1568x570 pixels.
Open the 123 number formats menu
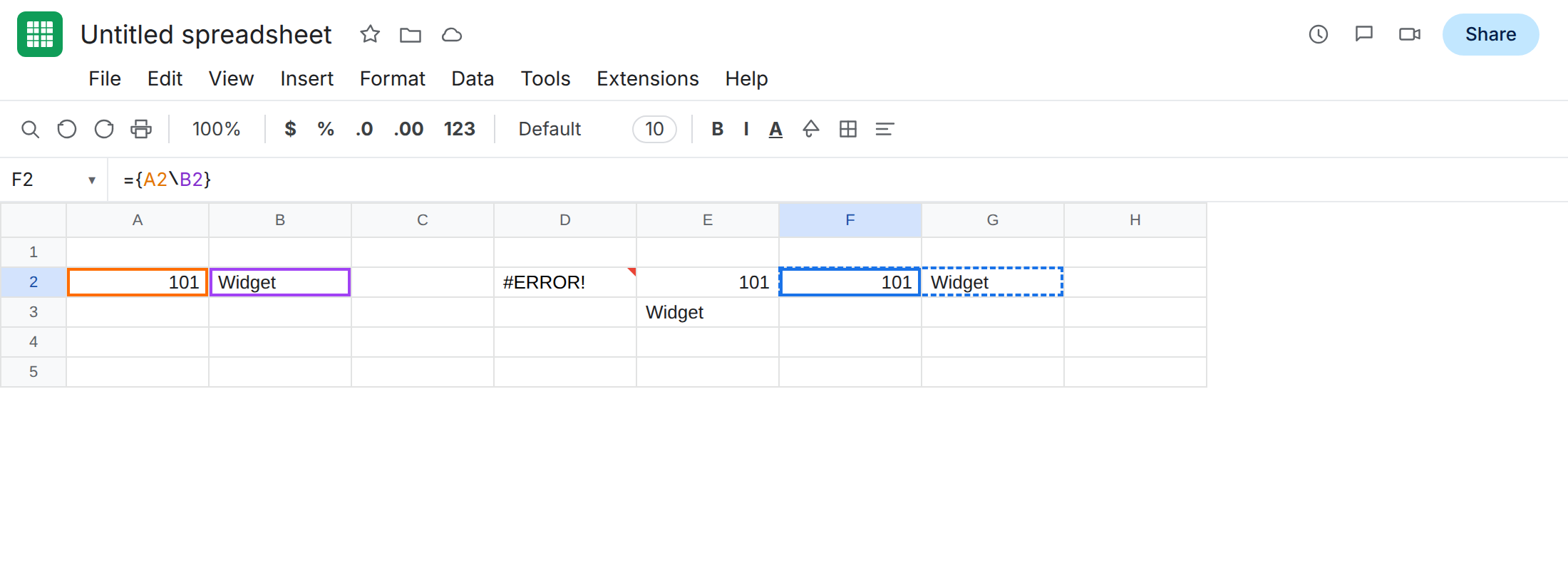click(x=460, y=129)
